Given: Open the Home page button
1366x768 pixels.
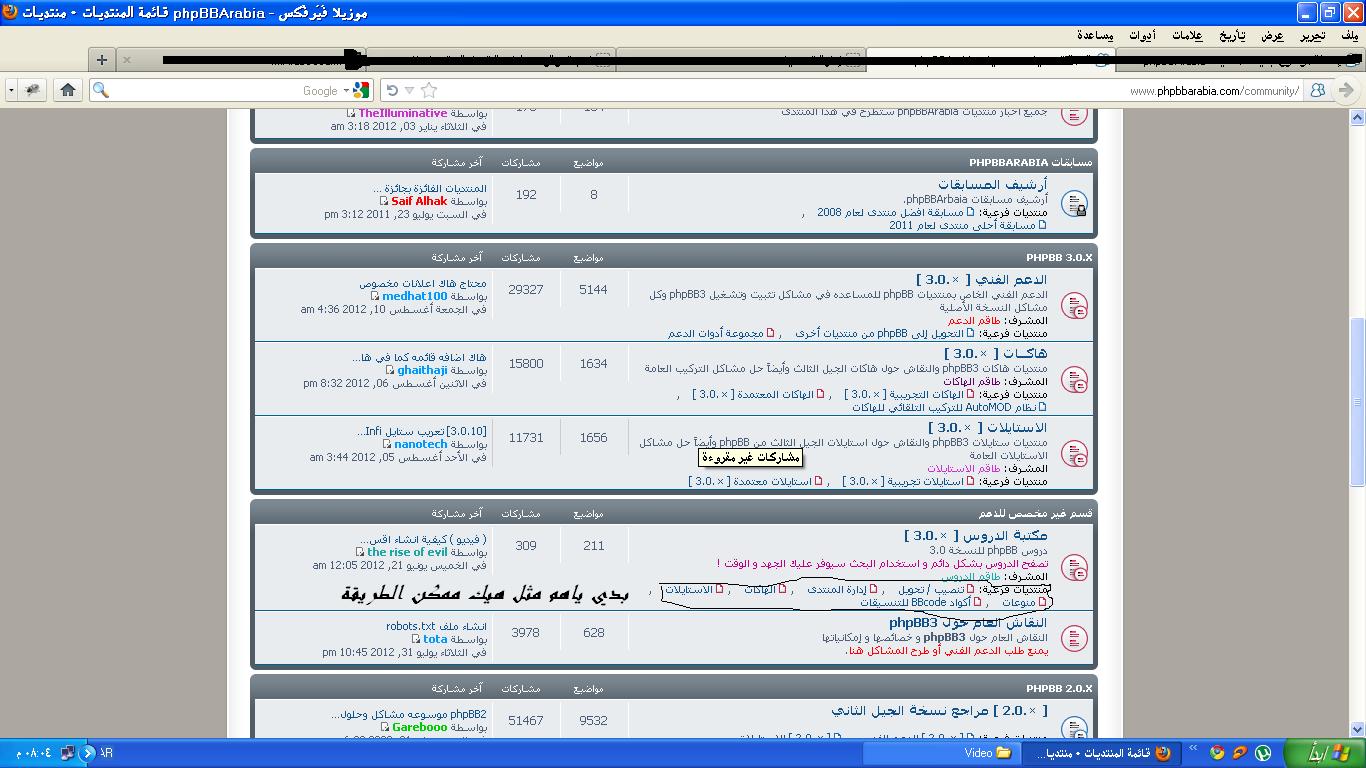Looking at the screenshot, I should pyautogui.click(x=68, y=90).
